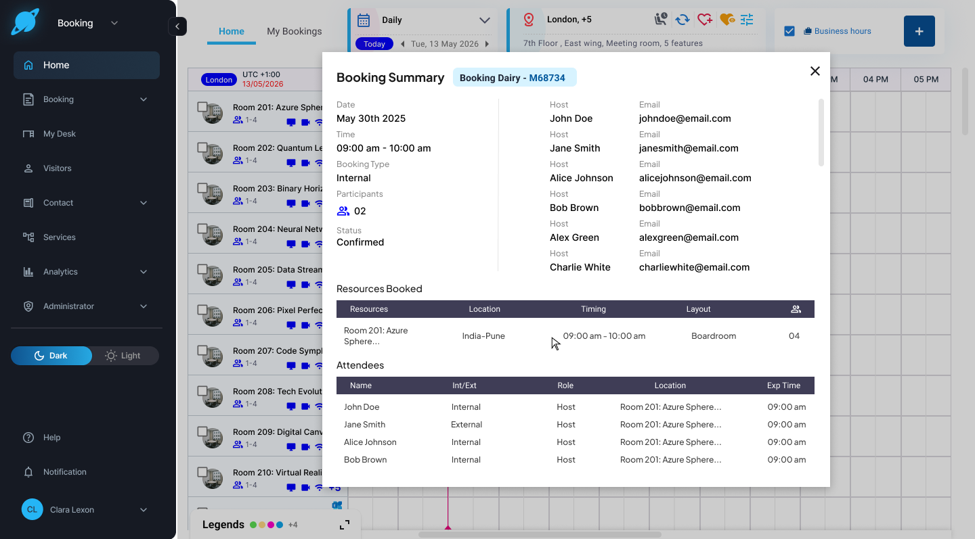This screenshot has height=539, width=975.
Task: Tick the checkbox for Room 204
Action: (202, 229)
